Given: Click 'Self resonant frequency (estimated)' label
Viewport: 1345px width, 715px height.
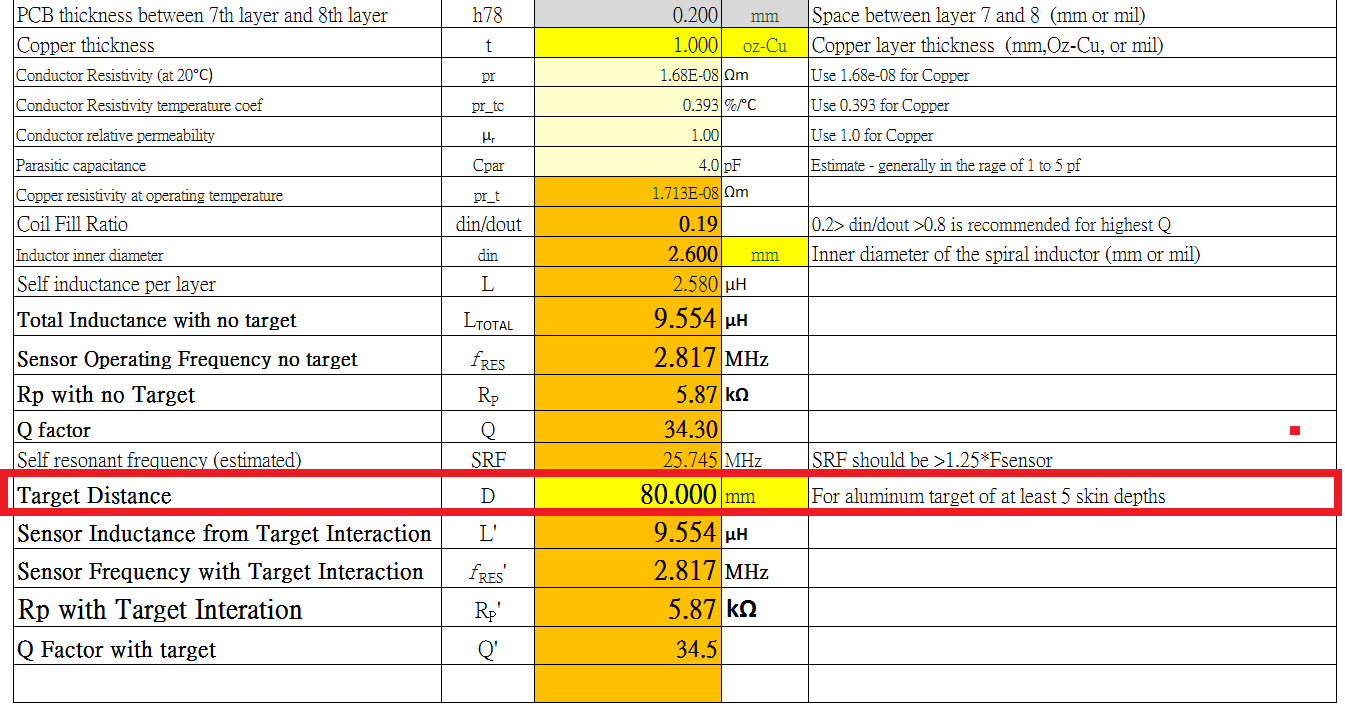Looking at the screenshot, I should coord(159,460).
